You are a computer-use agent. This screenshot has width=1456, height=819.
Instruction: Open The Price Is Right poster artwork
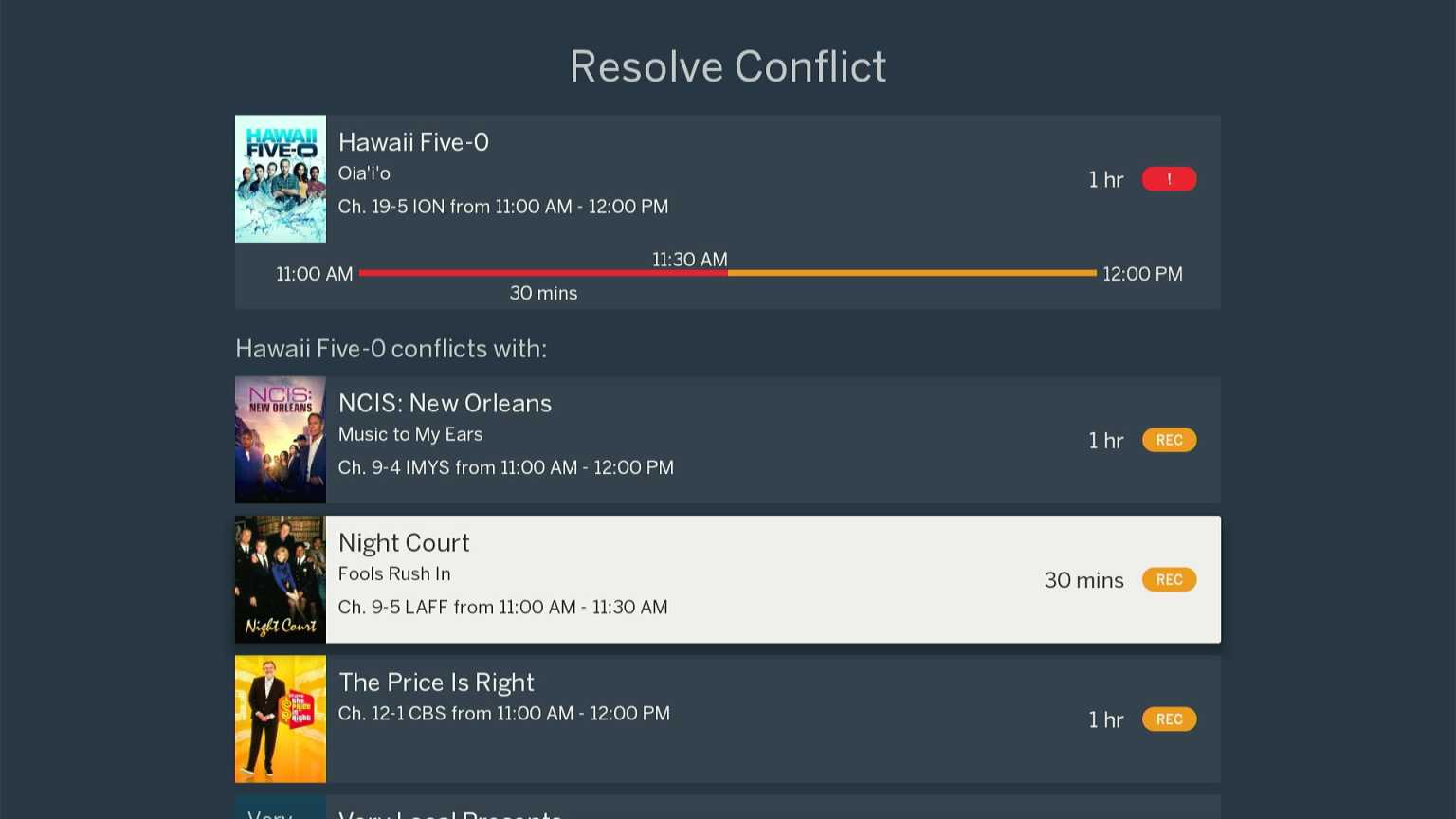point(280,719)
